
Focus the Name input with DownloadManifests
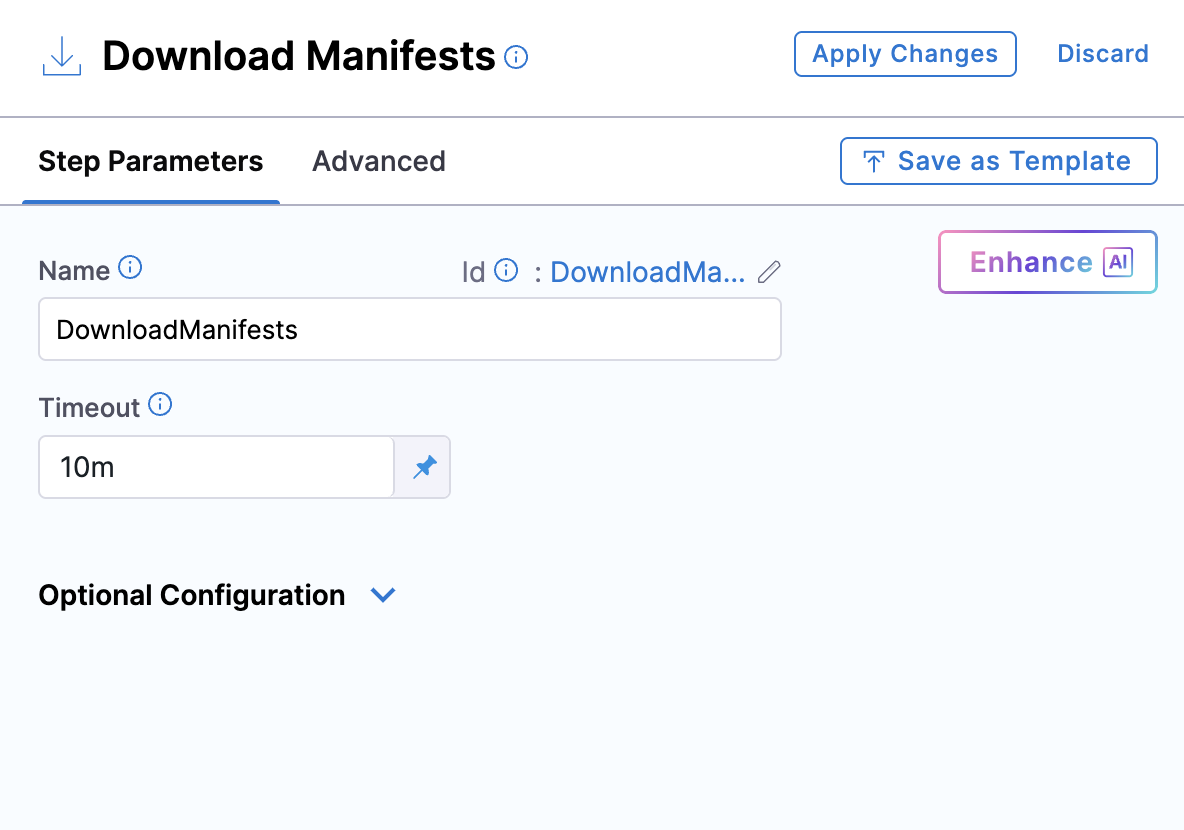(409, 329)
